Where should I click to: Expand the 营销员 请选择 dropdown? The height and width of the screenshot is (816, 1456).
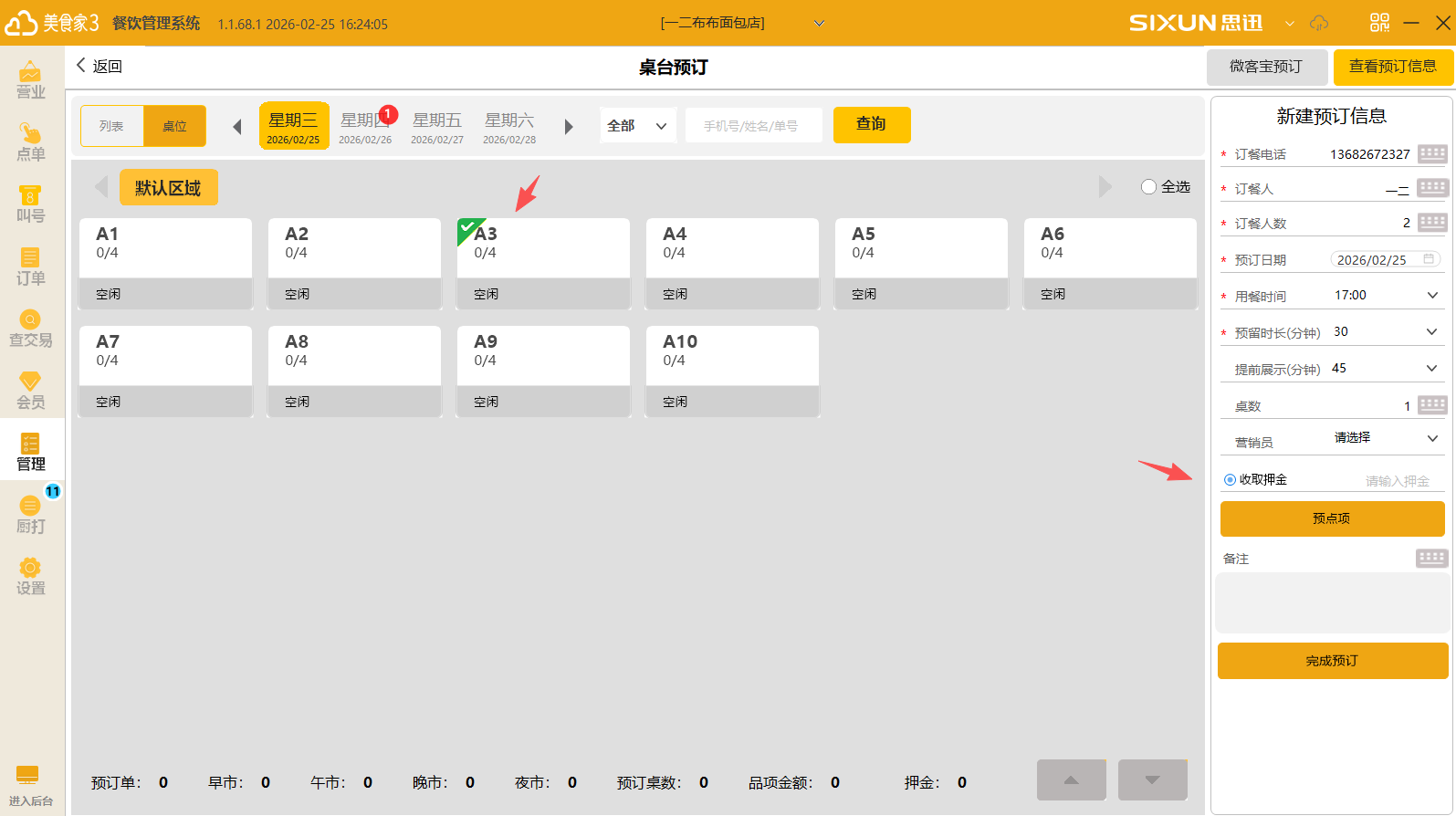1431,439
